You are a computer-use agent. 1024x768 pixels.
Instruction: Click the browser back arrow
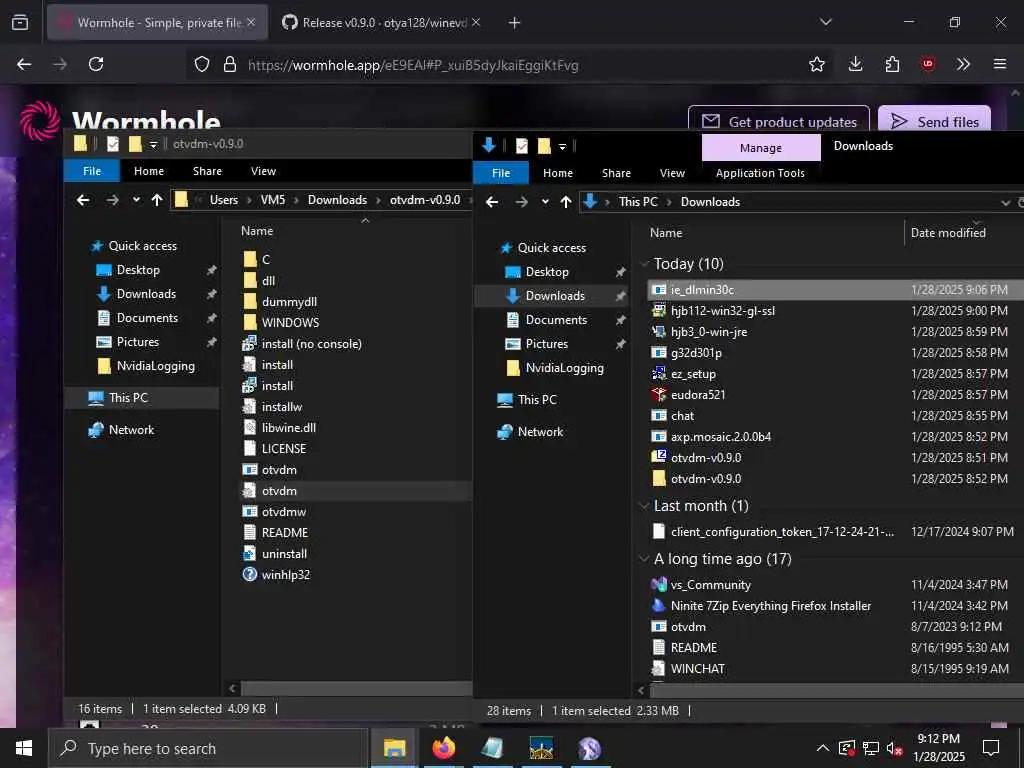24,64
